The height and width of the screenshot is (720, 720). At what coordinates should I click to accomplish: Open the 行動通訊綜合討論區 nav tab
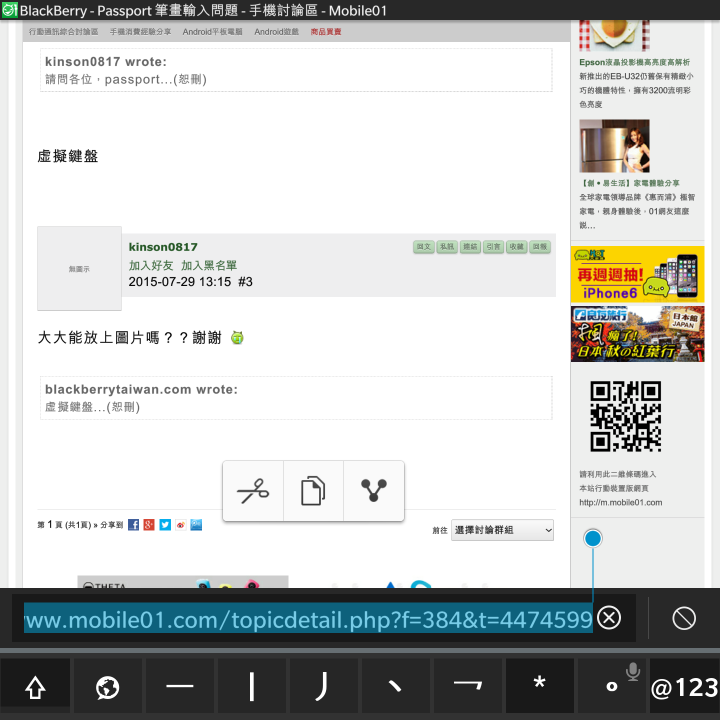[63, 32]
